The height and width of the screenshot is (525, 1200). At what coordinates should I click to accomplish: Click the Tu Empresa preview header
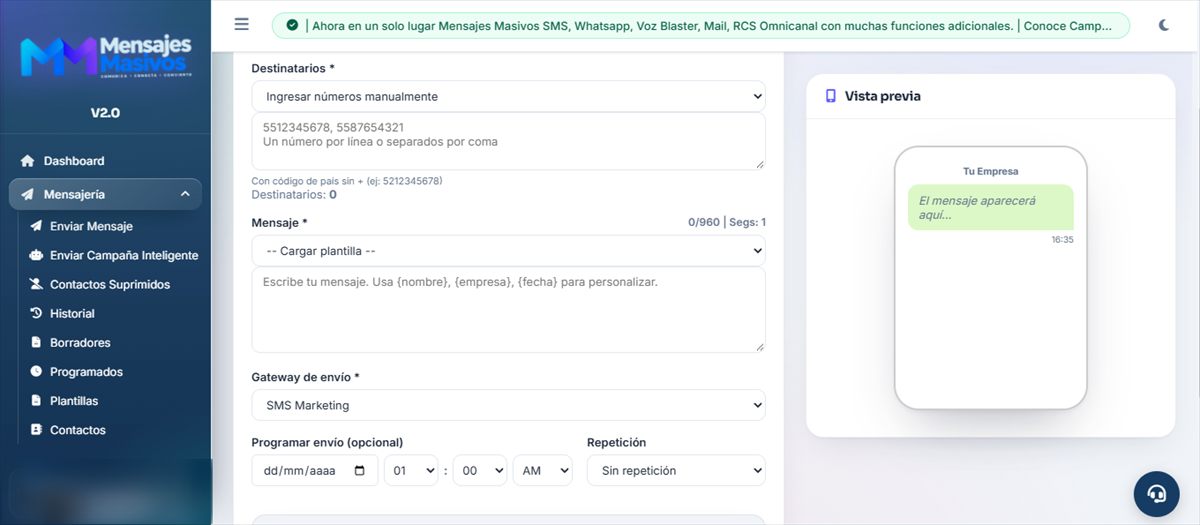click(990, 171)
